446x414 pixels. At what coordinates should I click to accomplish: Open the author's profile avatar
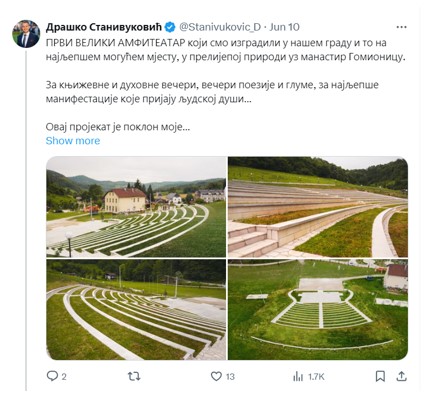pos(26,34)
